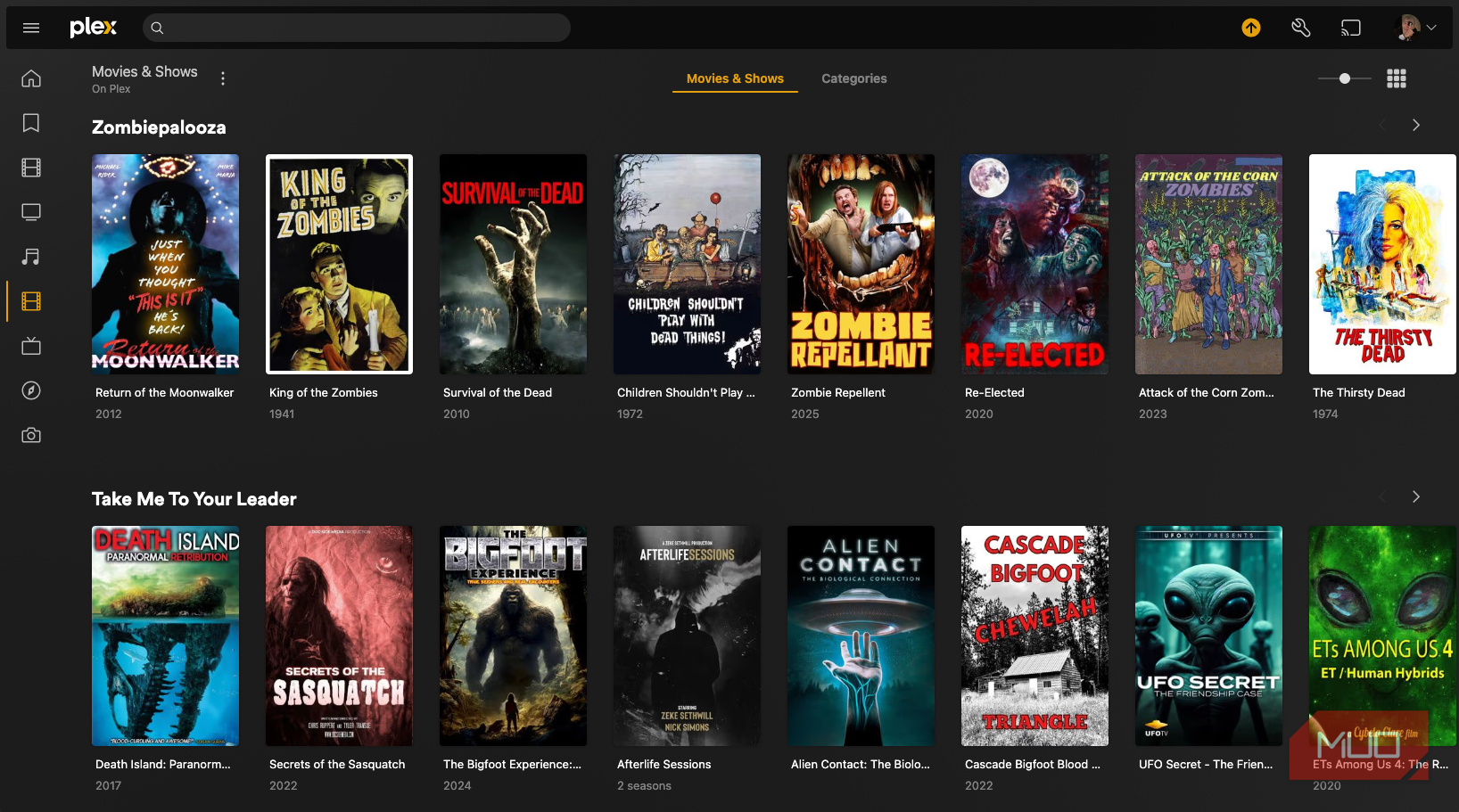Open Cascade Bigfoot Chewelah Triangle poster
This screenshot has width=1459, height=812.
pos(1034,636)
